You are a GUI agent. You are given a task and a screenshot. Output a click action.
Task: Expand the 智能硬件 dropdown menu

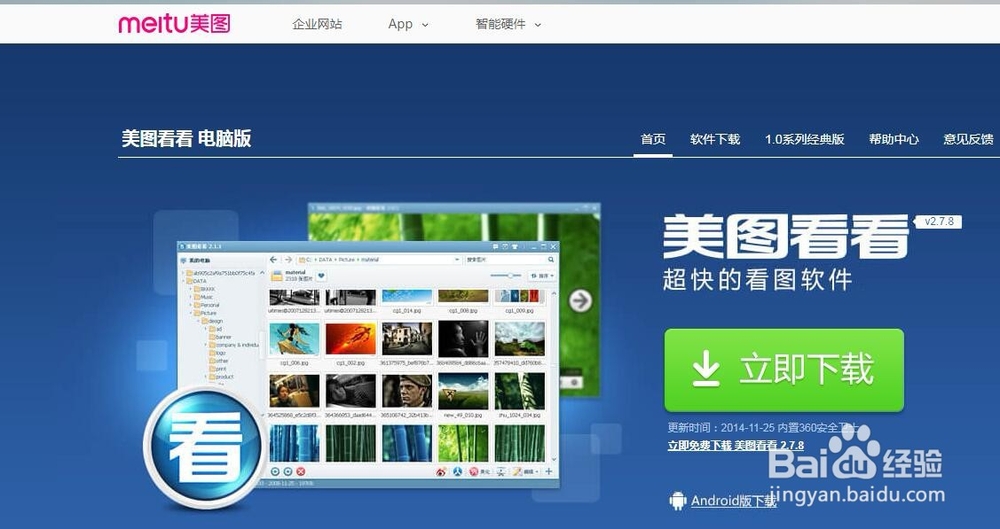508,24
